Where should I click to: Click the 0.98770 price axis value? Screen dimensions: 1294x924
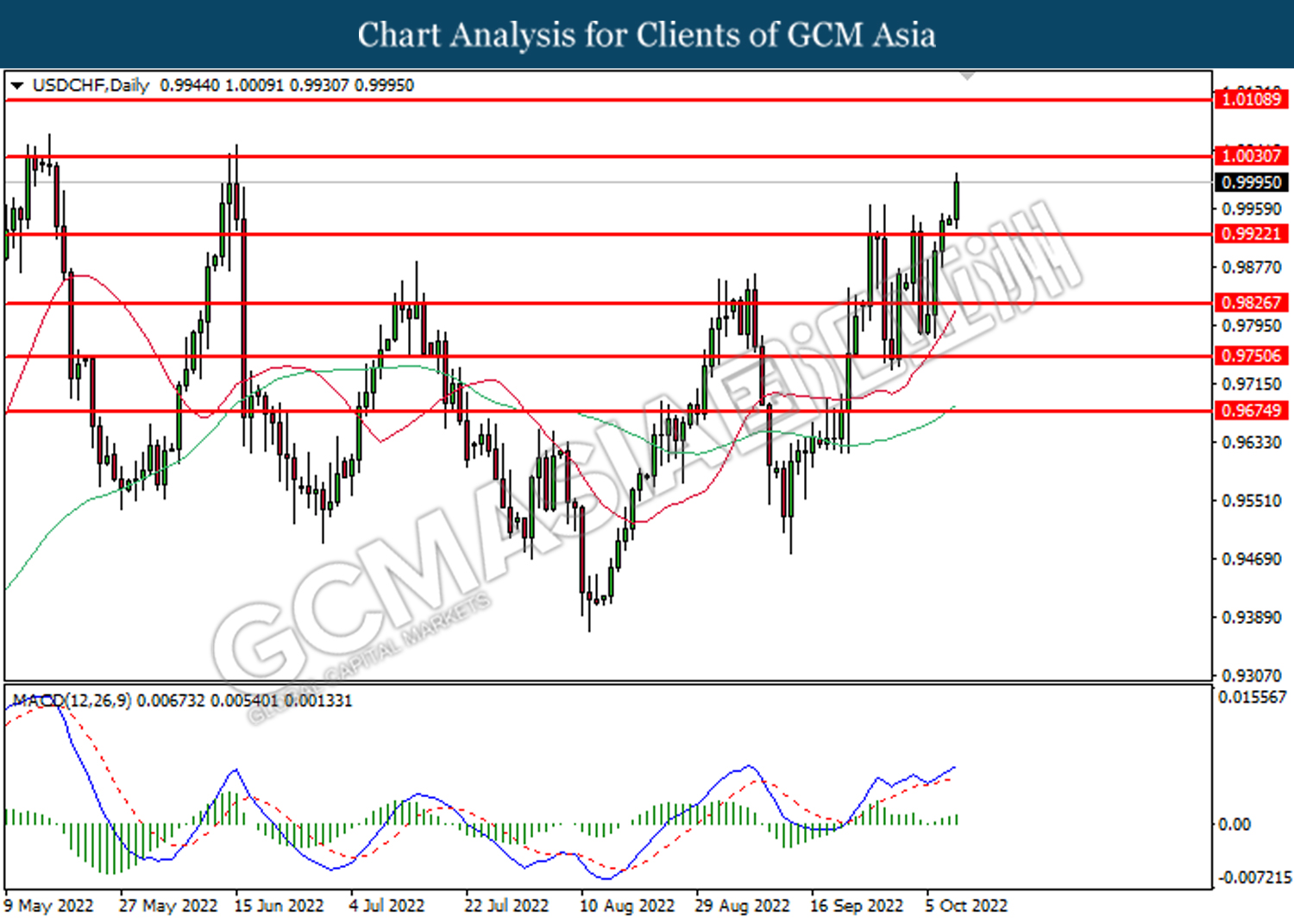click(x=1252, y=267)
